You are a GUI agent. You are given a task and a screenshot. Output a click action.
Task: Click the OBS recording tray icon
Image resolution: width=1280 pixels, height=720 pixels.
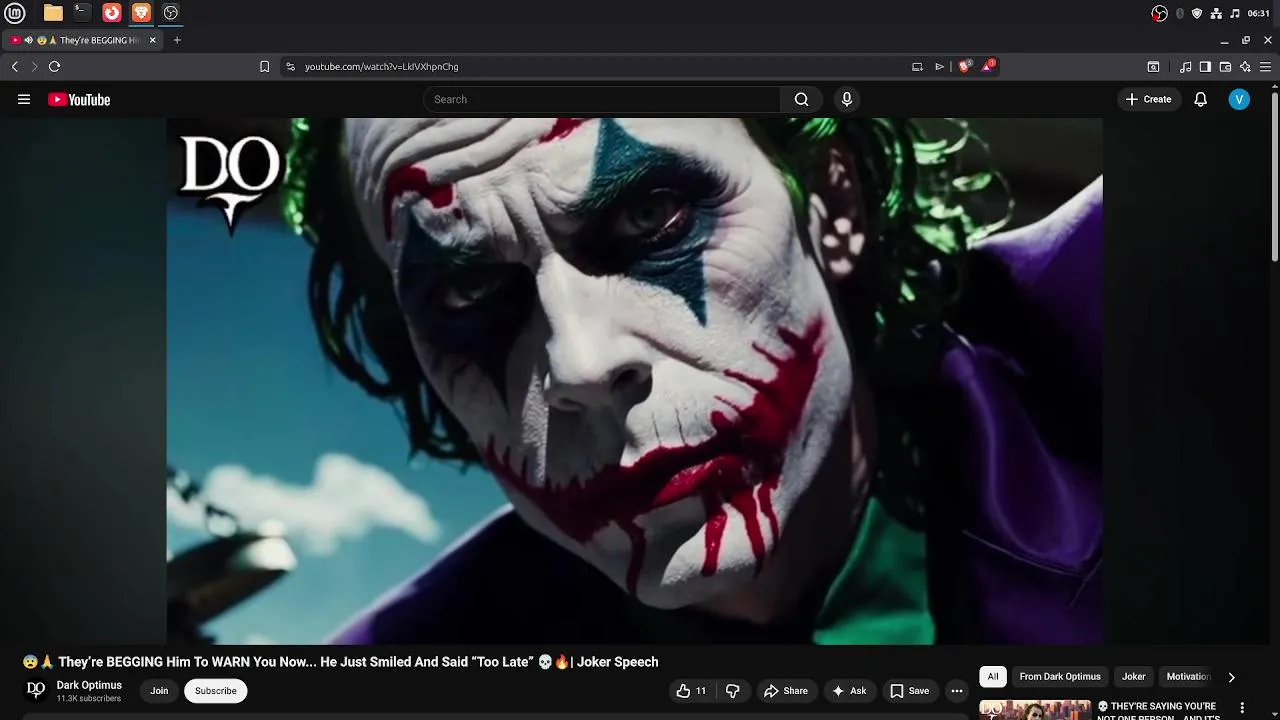click(1159, 13)
